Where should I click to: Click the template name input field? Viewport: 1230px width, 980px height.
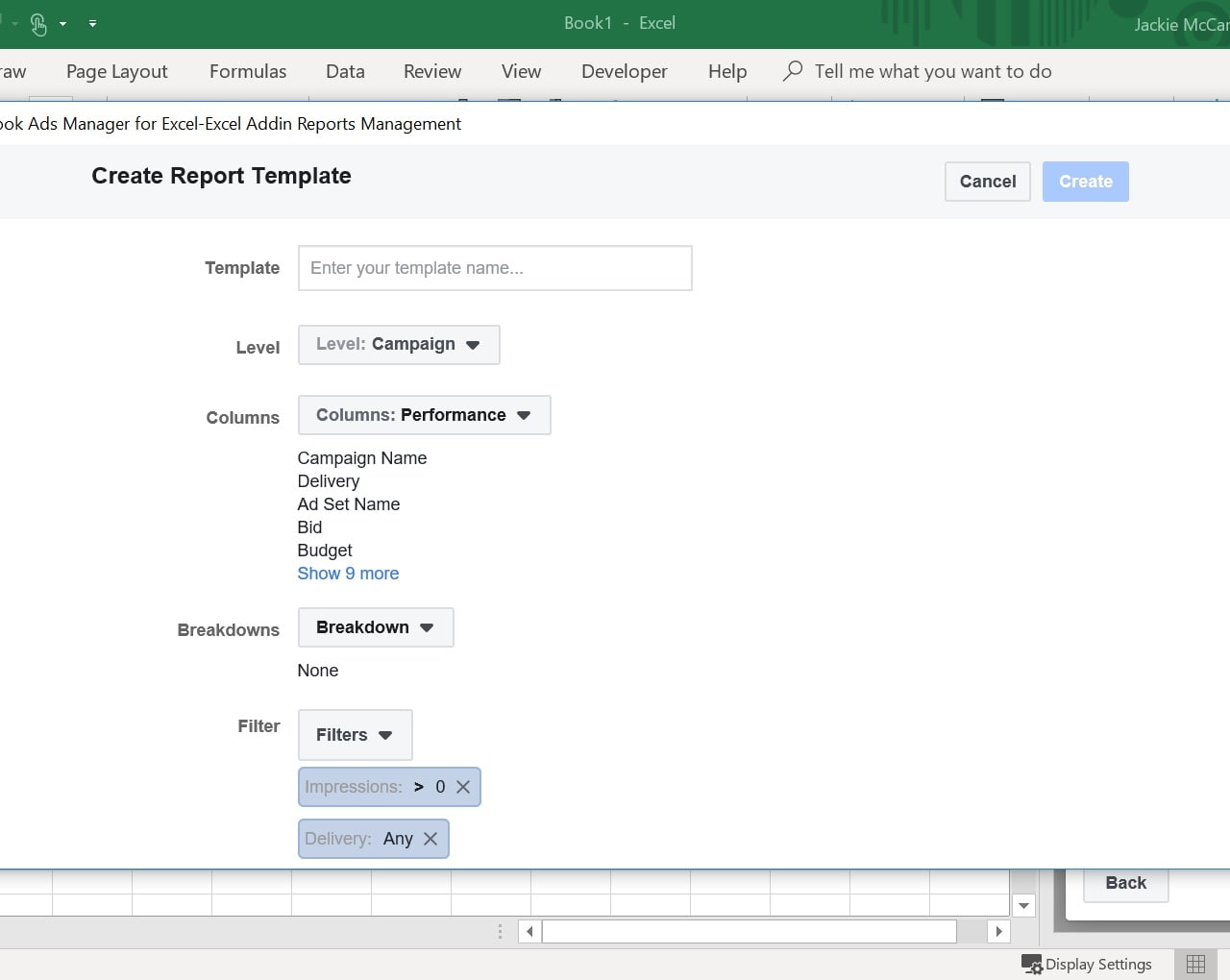pyautogui.click(x=495, y=268)
